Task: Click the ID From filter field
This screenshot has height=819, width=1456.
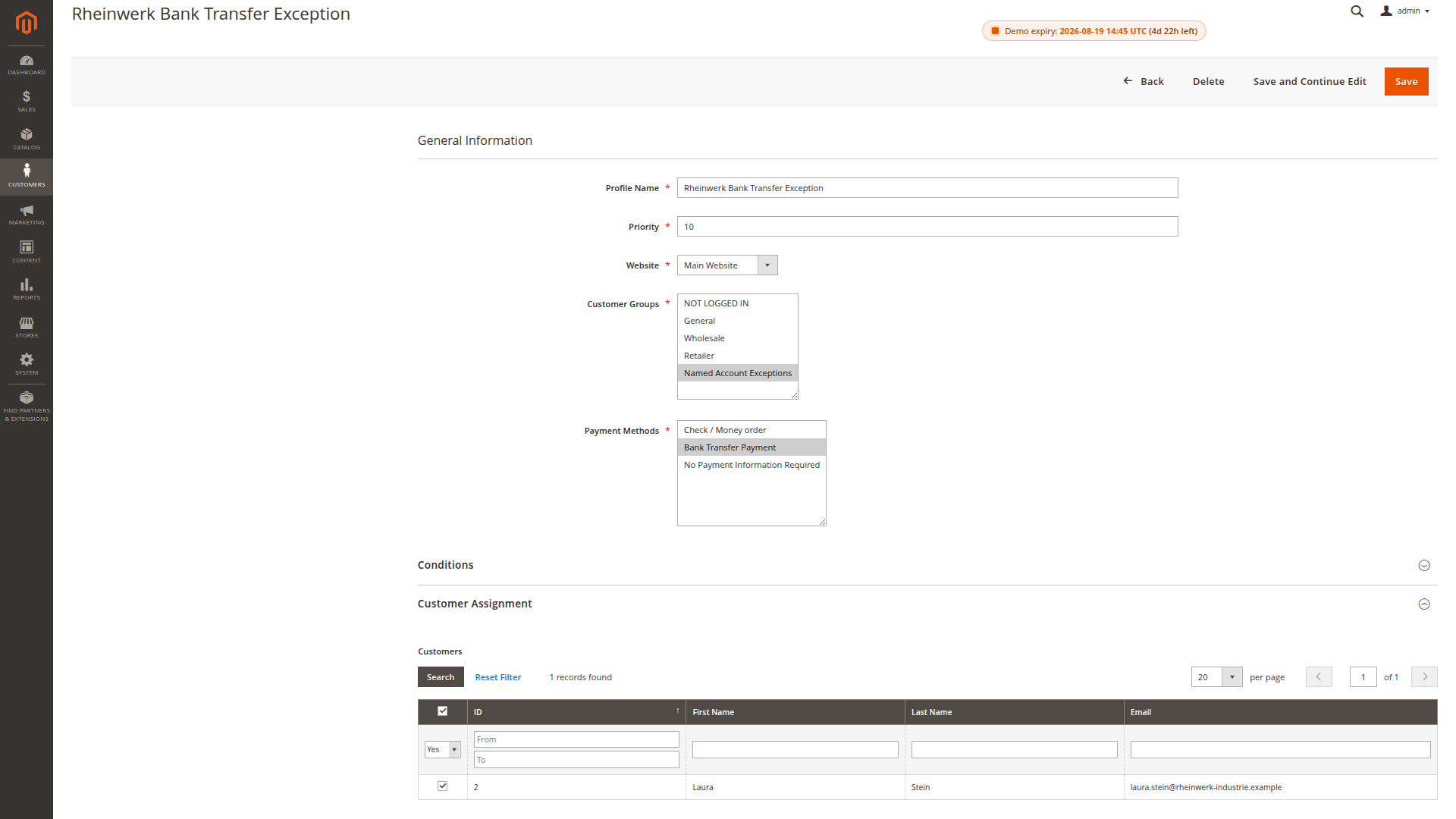Action: pyautogui.click(x=576, y=739)
